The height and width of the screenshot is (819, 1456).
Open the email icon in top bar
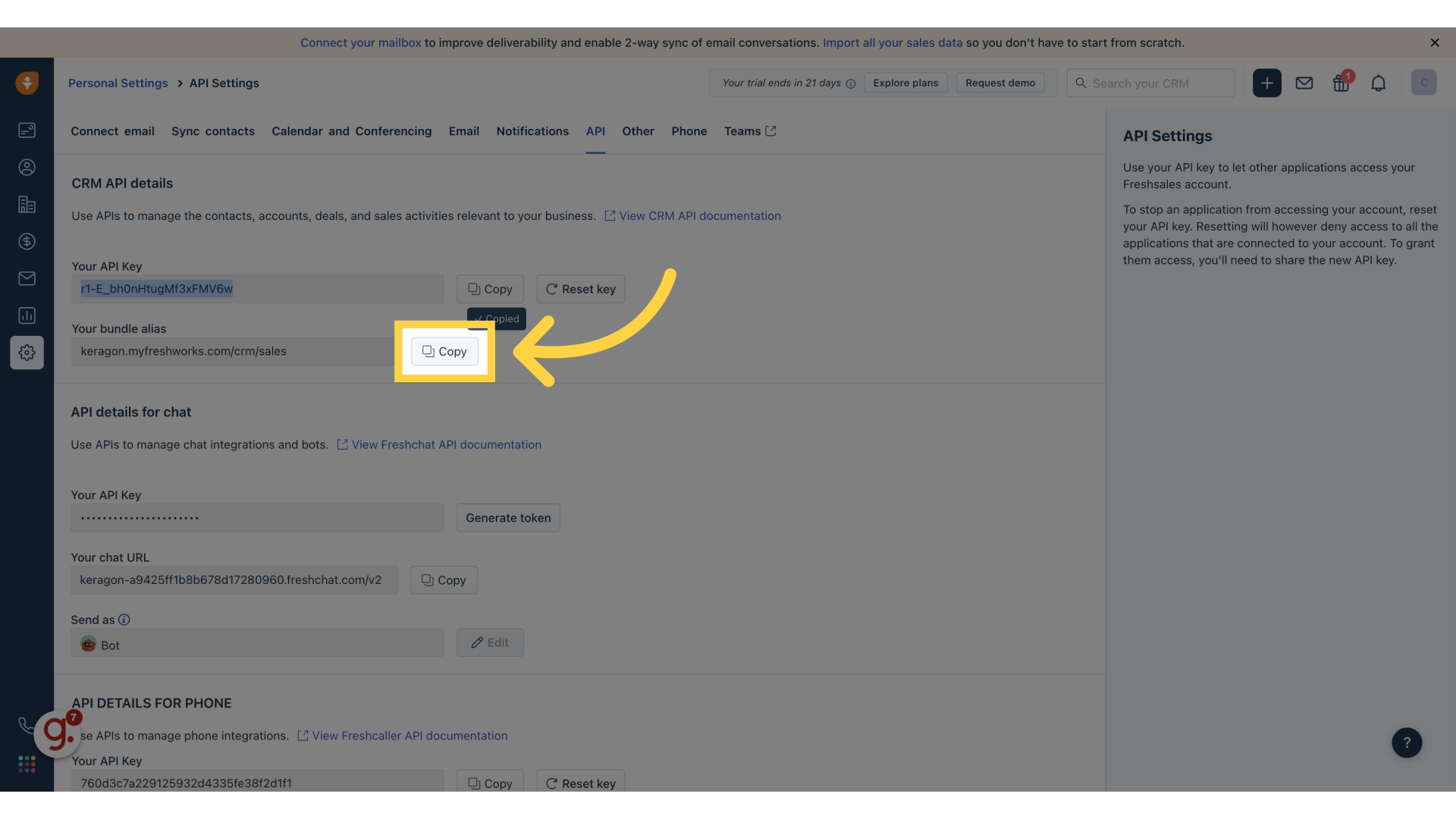click(1304, 83)
